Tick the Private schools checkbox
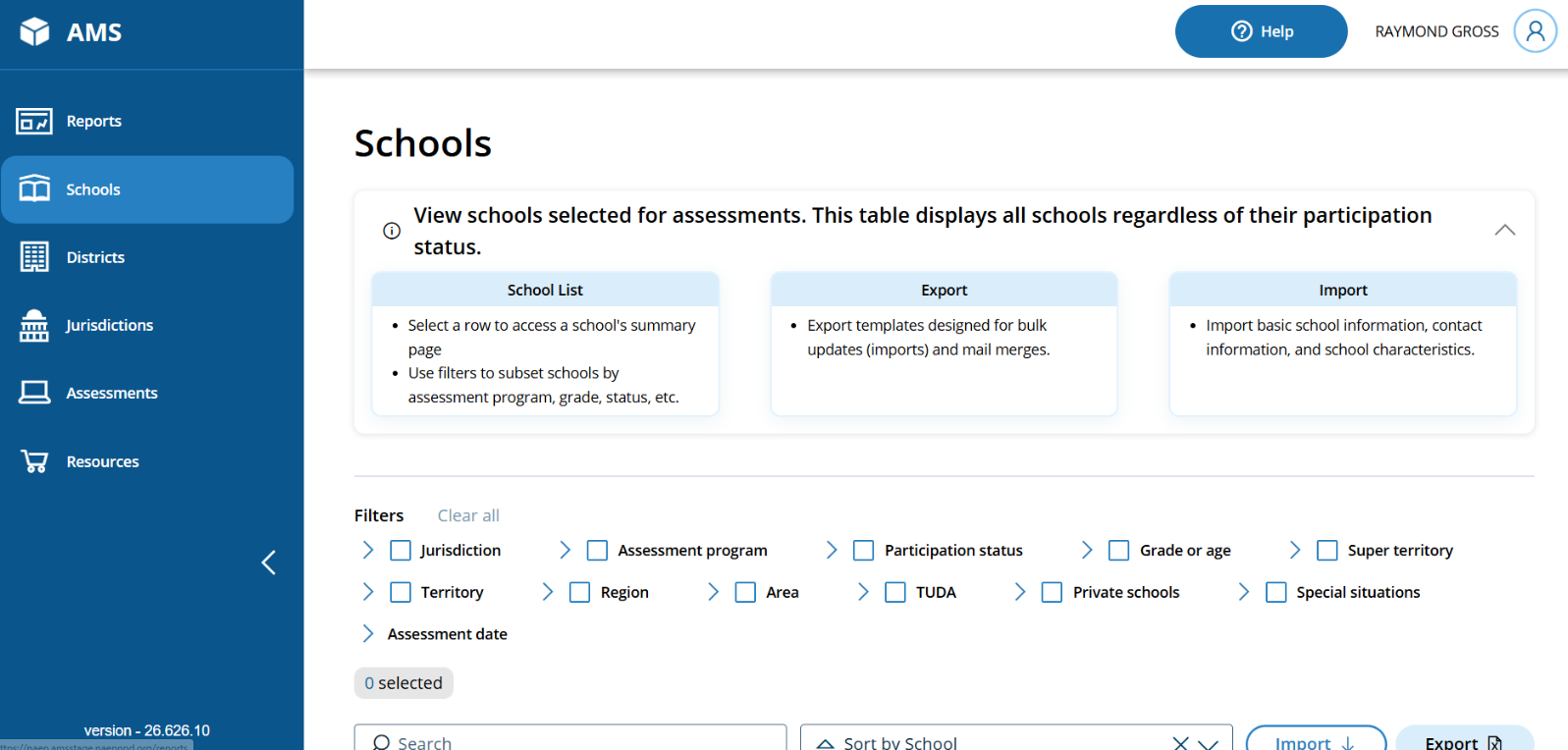The image size is (1568, 750). pos(1052,592)
